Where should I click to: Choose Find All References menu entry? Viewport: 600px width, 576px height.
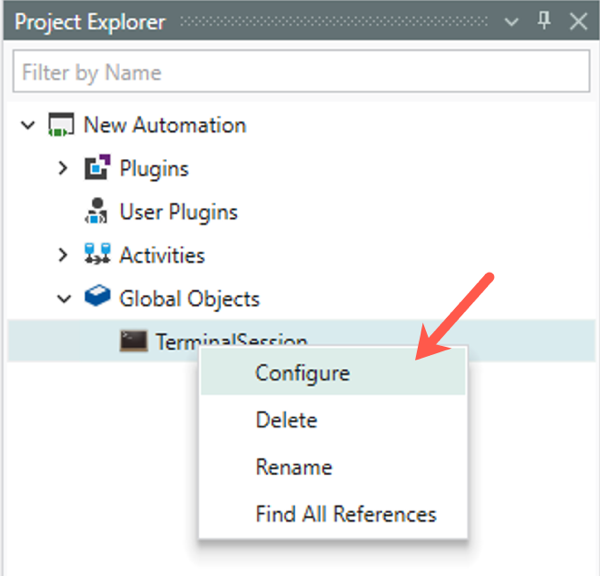(333, 514)
